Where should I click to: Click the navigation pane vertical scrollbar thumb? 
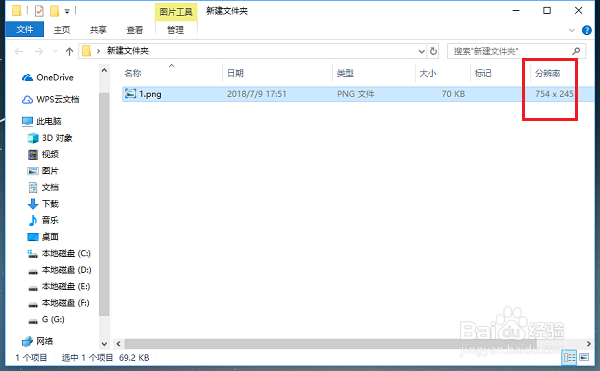[x=104, y=205]
